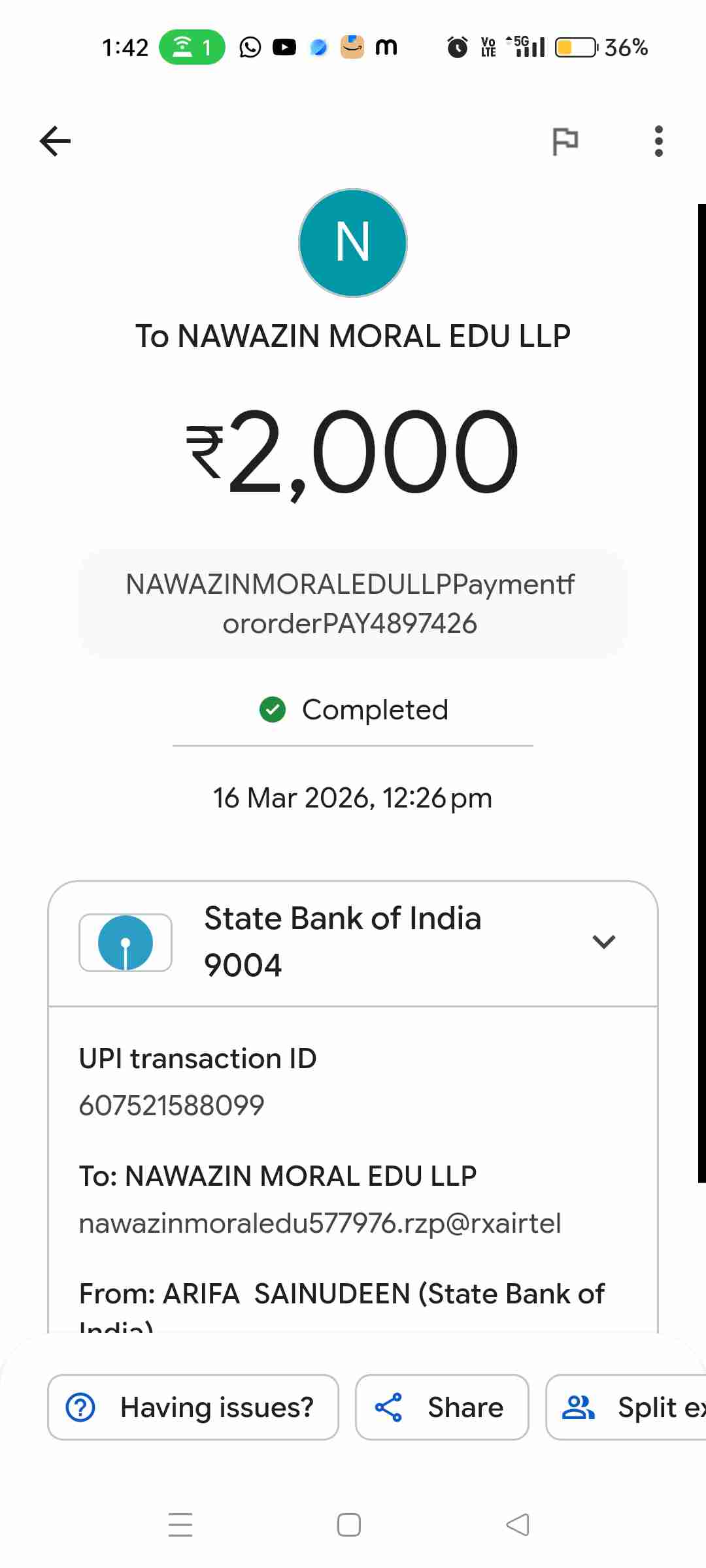The image size is (706, 1568).
Task: Tap the green Completed checkmark icon
Action: tap(273, 710)
